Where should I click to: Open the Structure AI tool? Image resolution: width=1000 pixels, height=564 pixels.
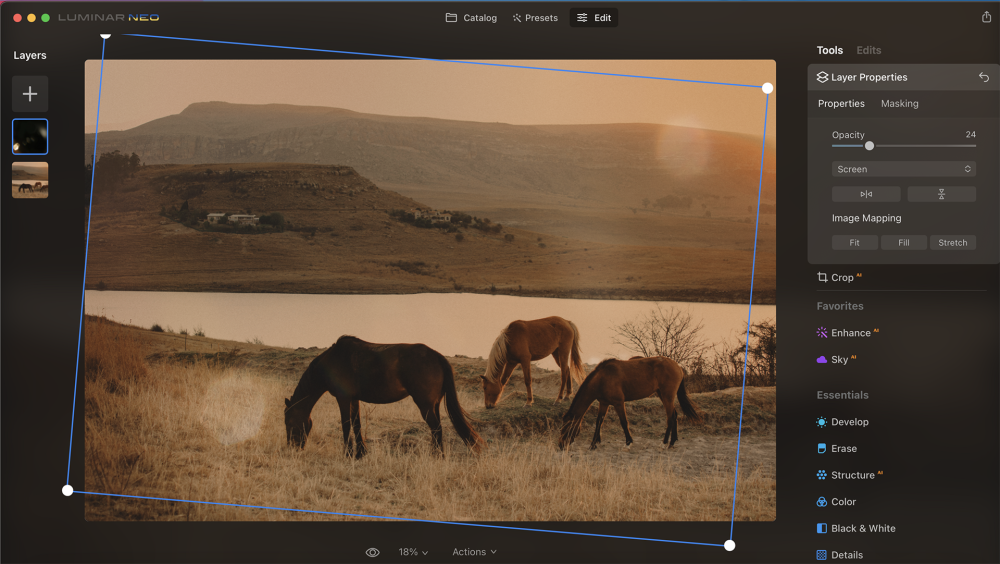850,475
